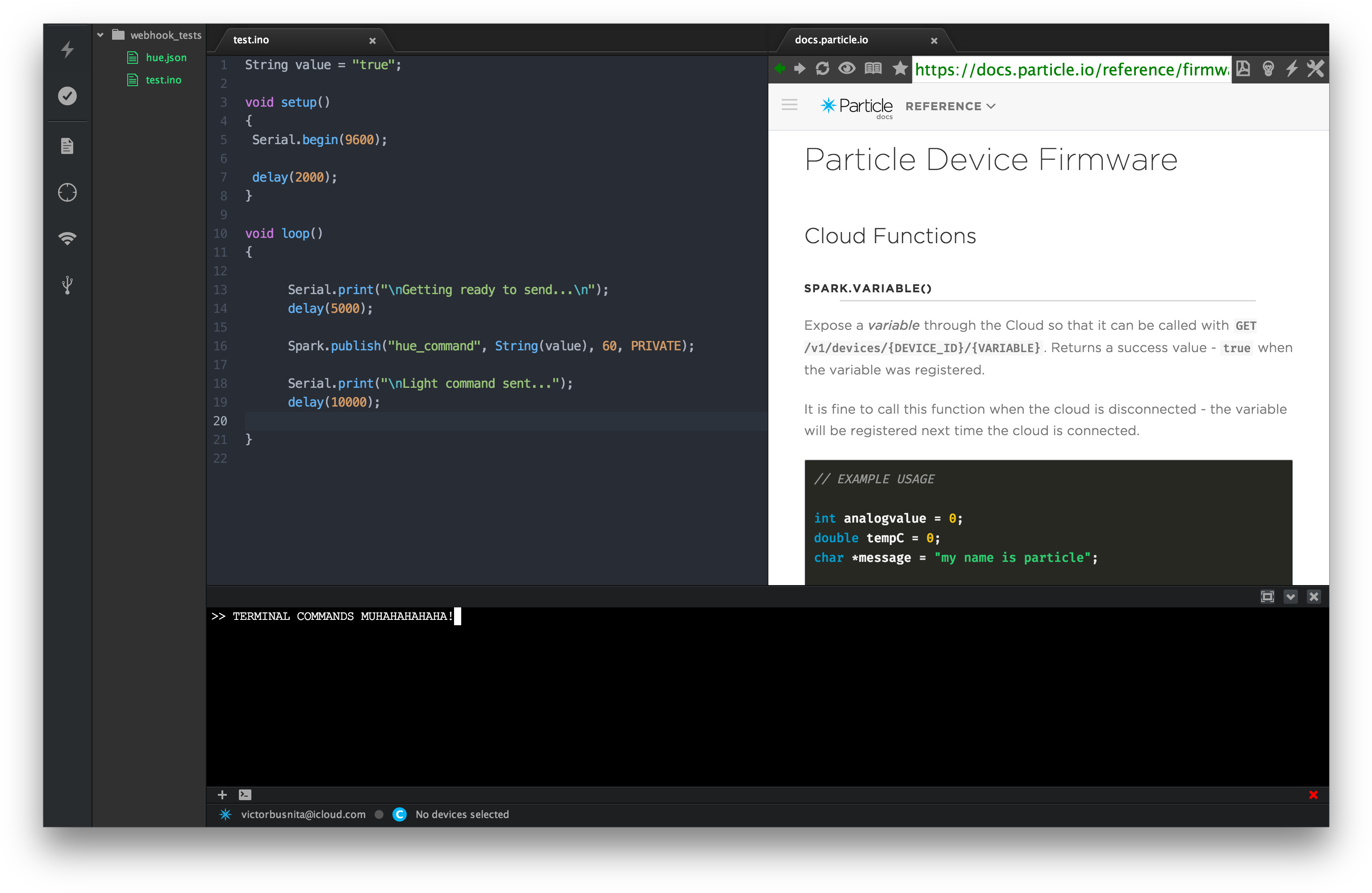1372x893 pixels.
Task: Click the open book icon in browser toolbar
Action: pyautogui.click(x=873, y=69)
